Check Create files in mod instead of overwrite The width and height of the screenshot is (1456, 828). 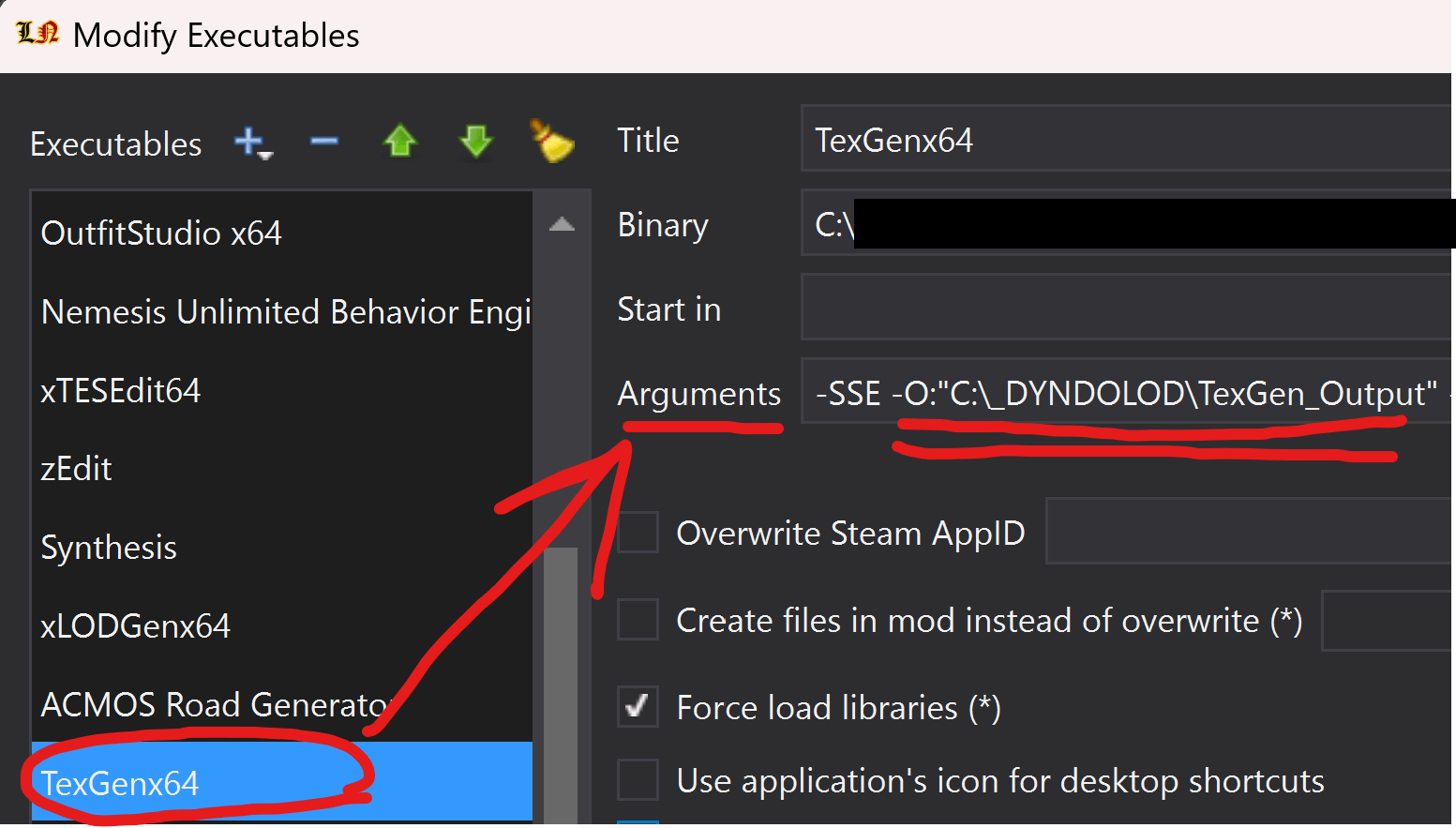[638, 620]
